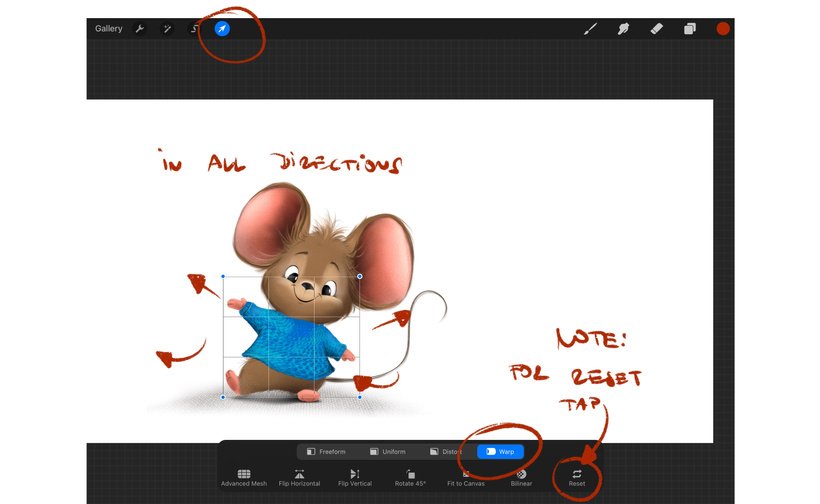Select the Paint brush tool
The height and width of the screenshot is (504, 820).
click(x=590, y=29)
